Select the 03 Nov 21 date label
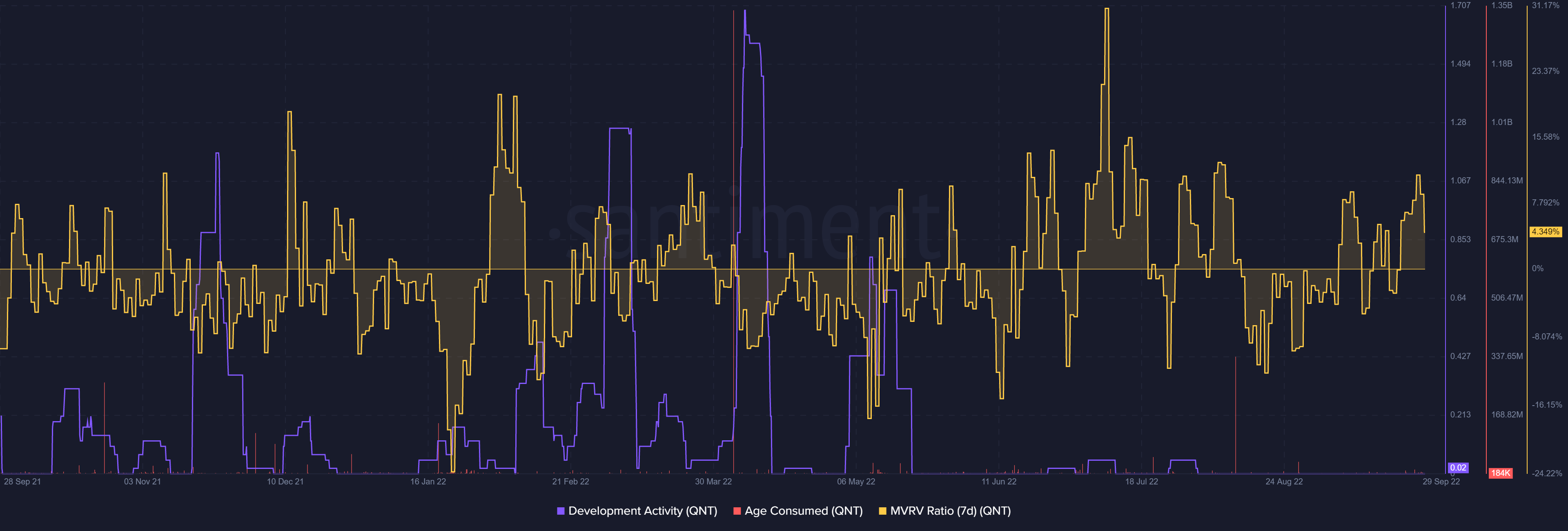Viewport: 1568px width, 531px height. [143, 482]
